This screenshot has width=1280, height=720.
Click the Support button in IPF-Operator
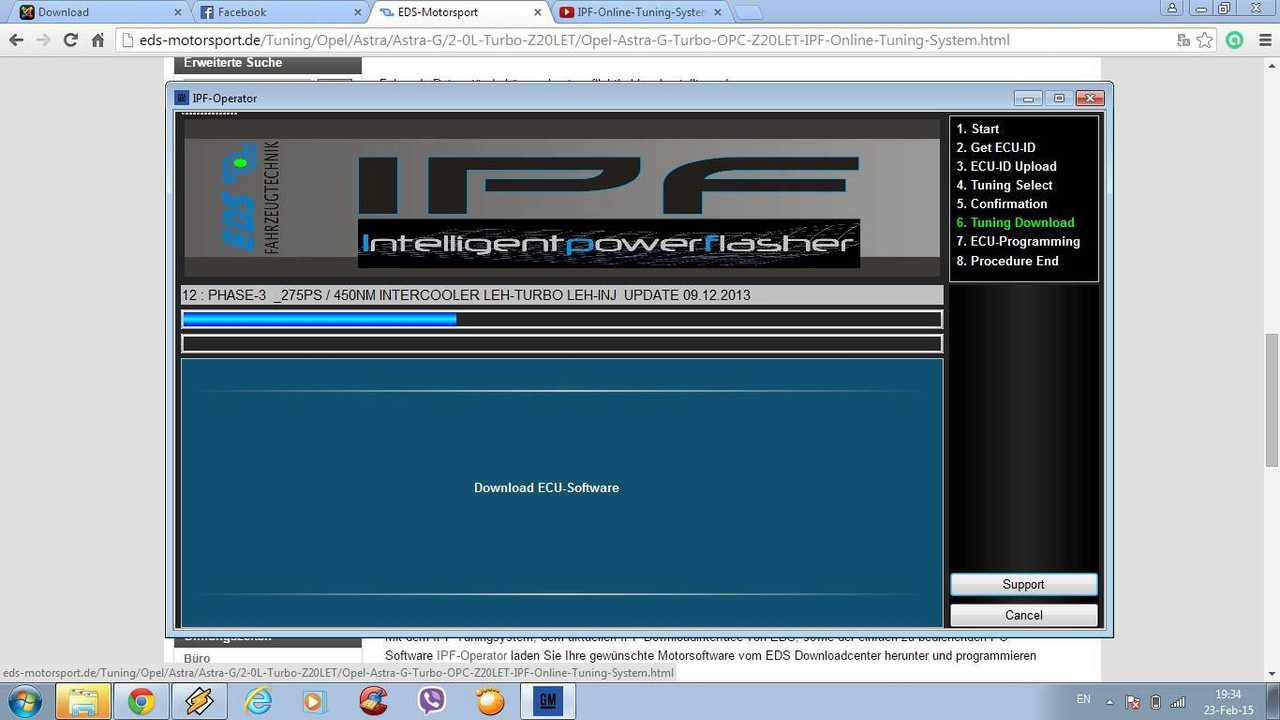click(1023, 584)
